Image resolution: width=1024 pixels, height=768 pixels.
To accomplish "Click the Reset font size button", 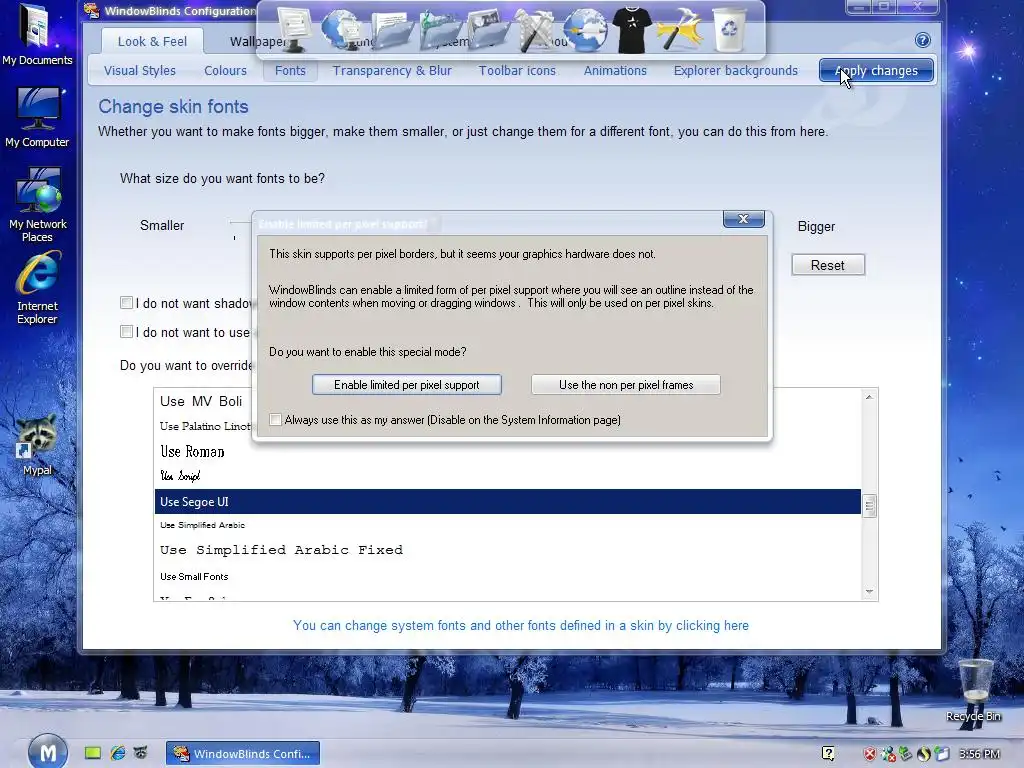I will [x=828, y=265].
